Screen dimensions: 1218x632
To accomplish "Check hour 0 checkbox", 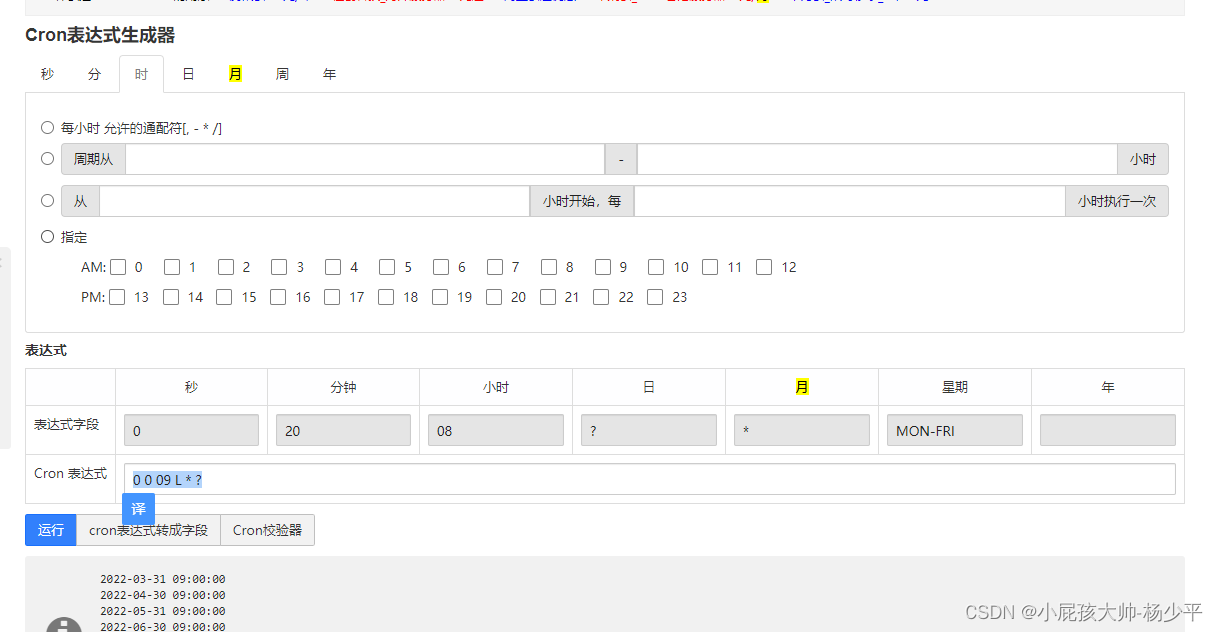I will 117,267.
